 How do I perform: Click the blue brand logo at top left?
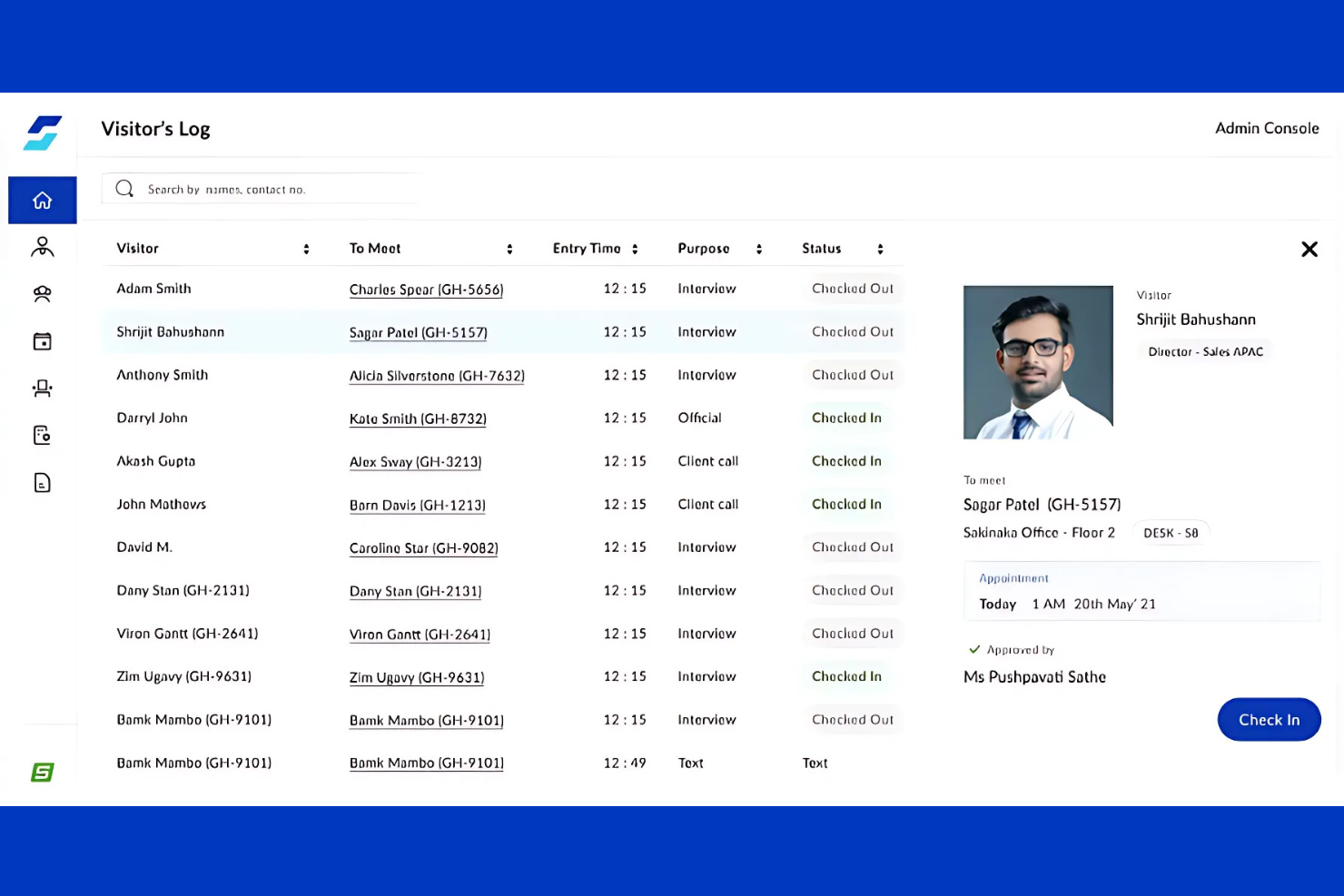43,133
